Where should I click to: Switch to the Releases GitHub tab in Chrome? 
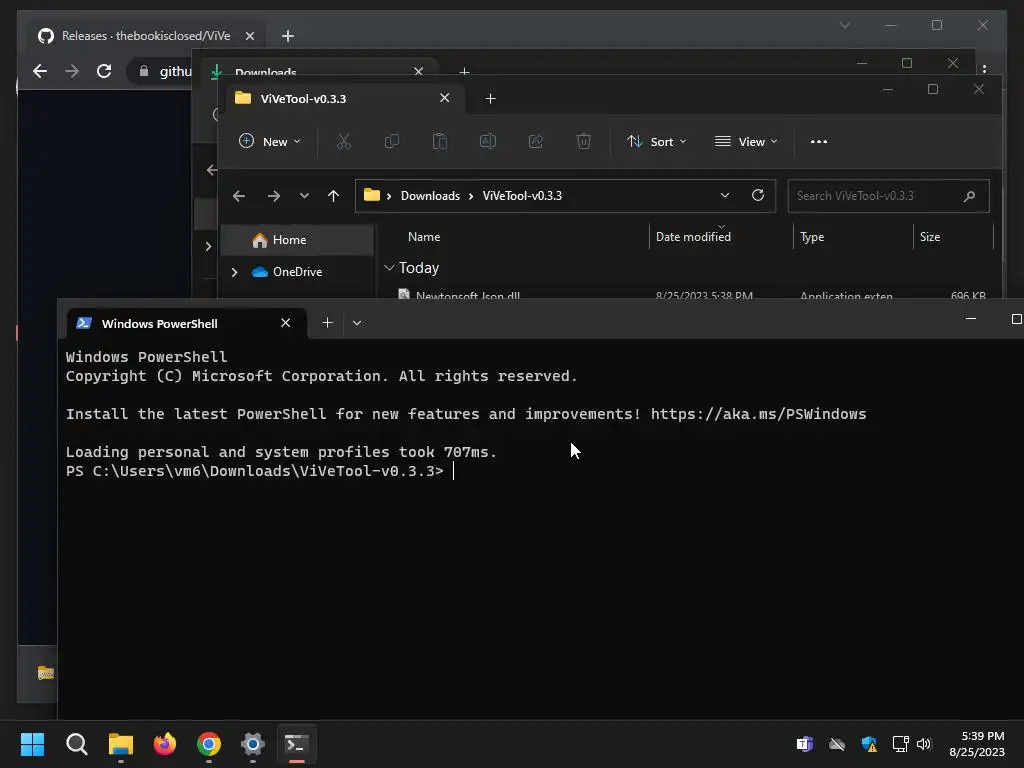click(146, 36)
